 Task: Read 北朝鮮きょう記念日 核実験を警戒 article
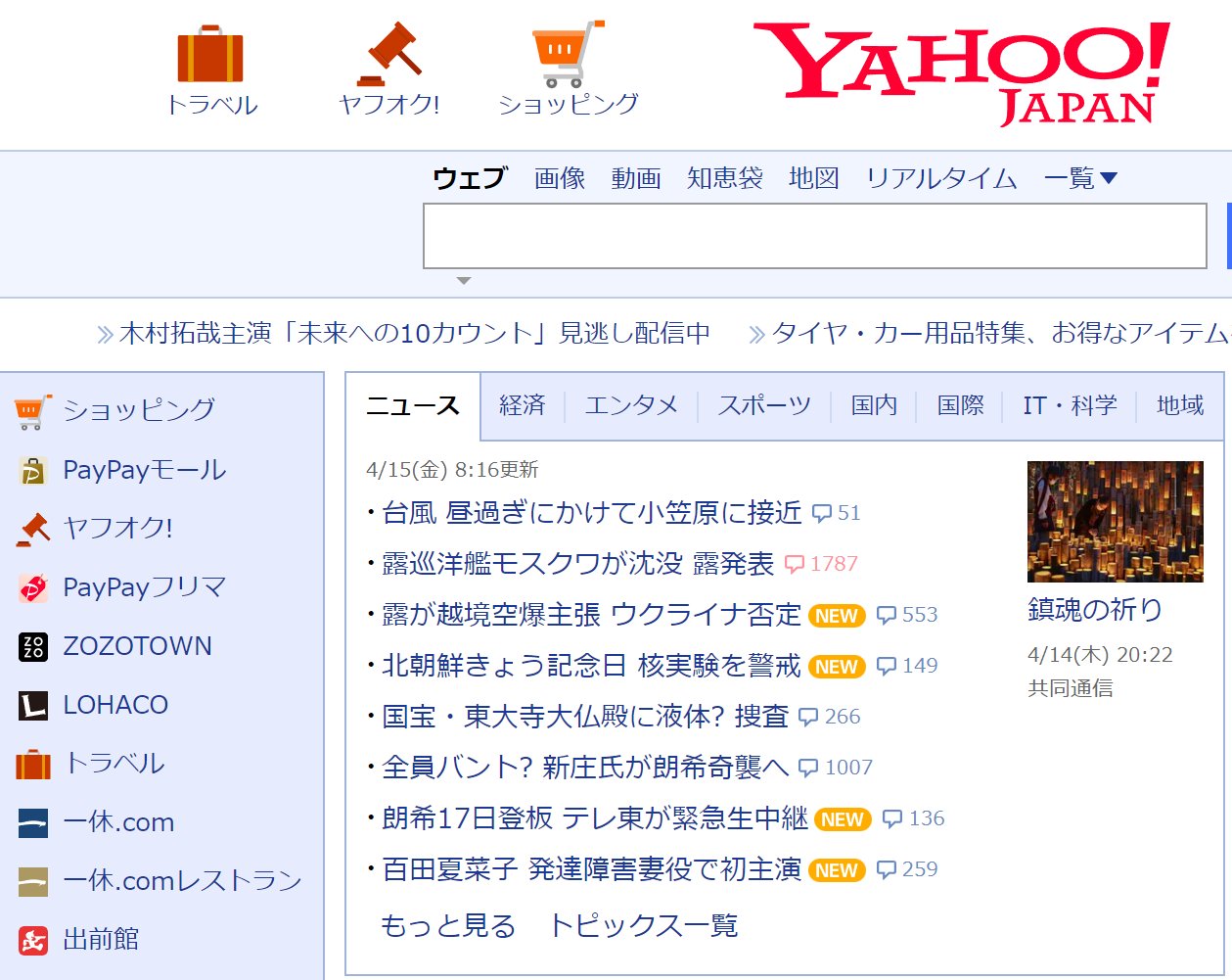pyautogui.click(x=592, y=666)
